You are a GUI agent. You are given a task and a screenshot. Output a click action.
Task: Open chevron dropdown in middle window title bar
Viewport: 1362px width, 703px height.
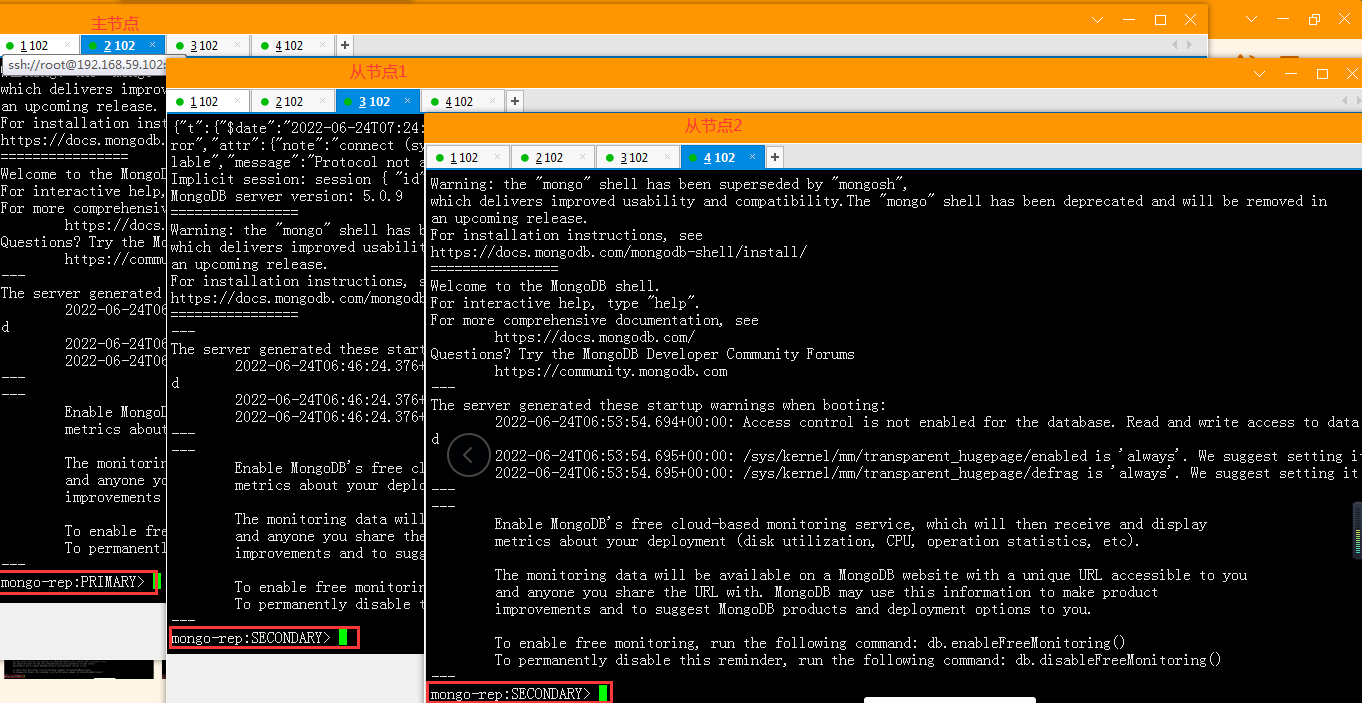point(1260,74)
